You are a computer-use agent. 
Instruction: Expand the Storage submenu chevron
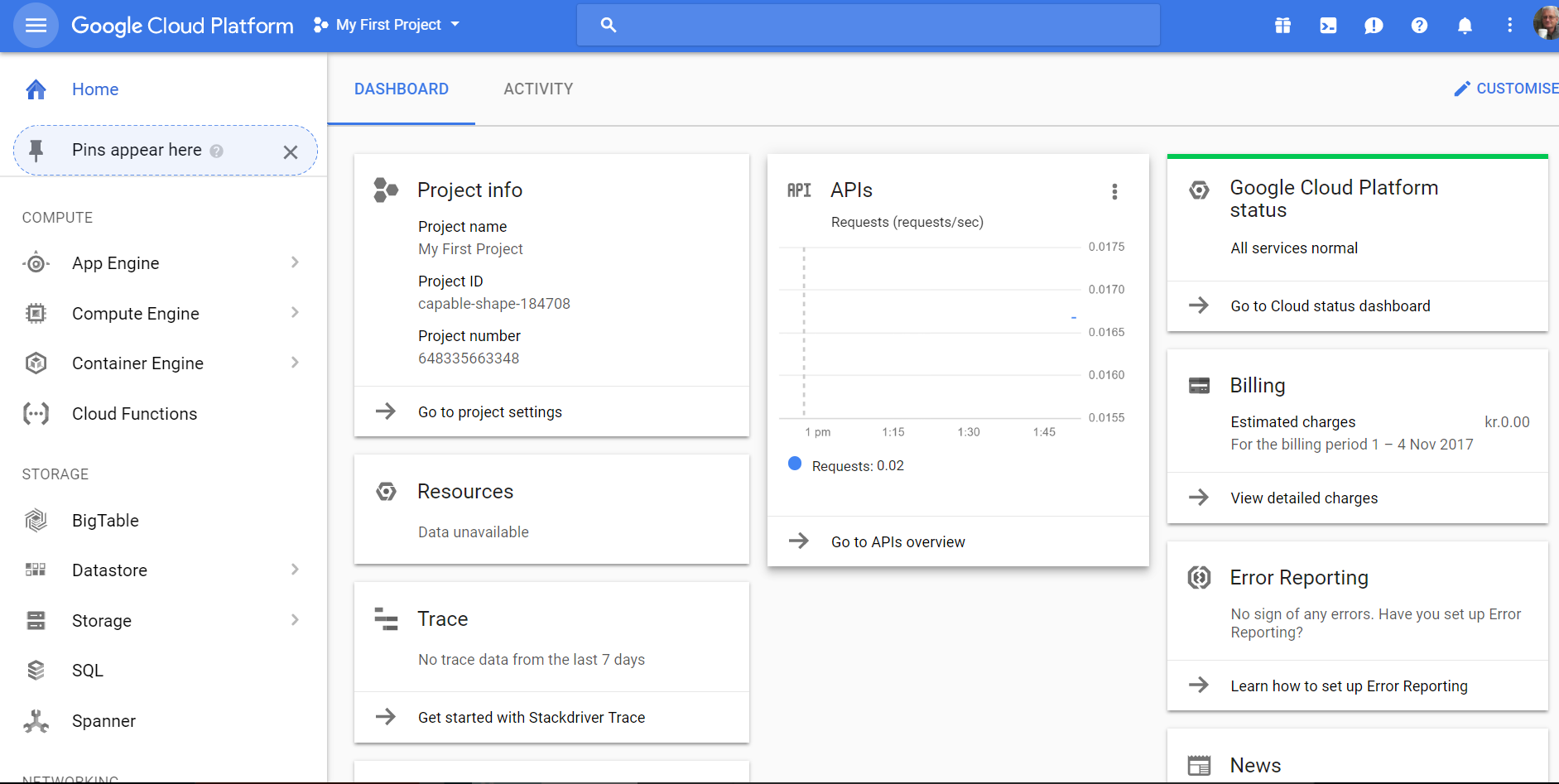point(295,620)
